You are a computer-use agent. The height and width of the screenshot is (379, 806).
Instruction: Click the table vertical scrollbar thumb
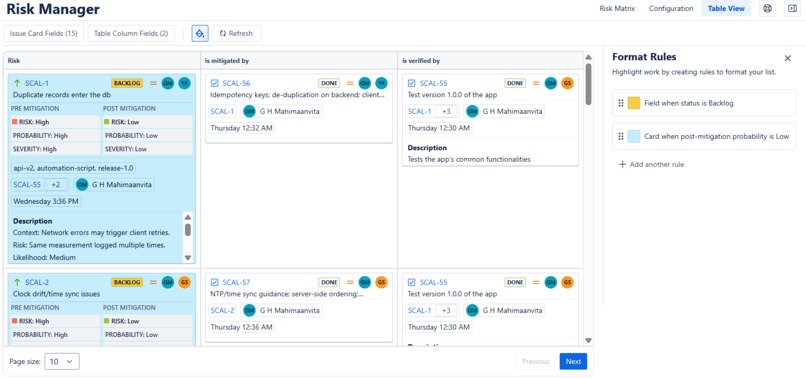tap(589, 84)
